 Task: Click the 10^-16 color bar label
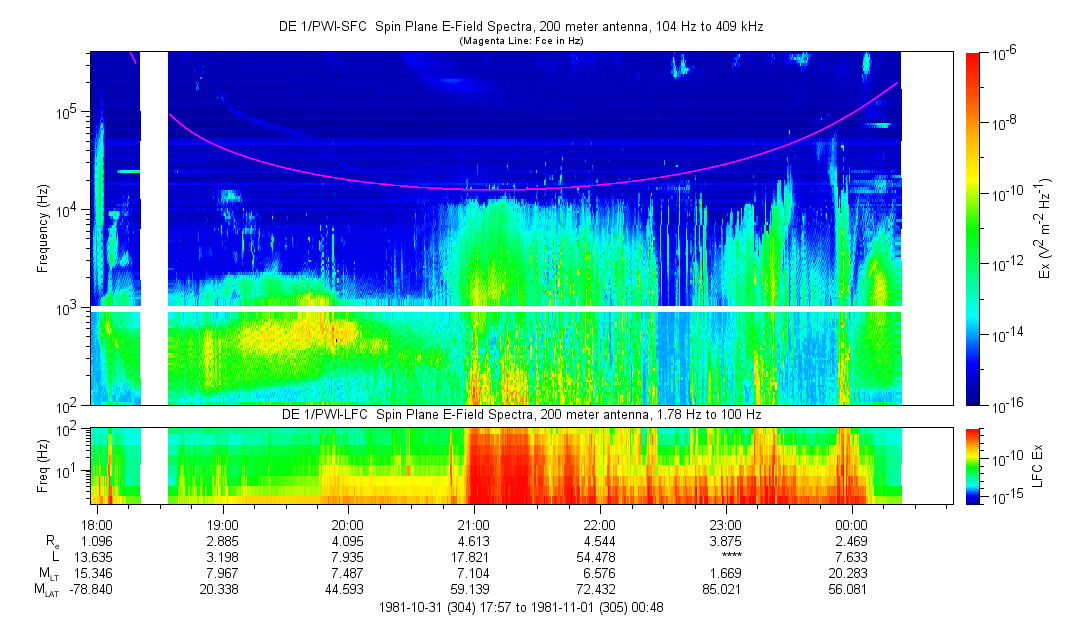1006,407
